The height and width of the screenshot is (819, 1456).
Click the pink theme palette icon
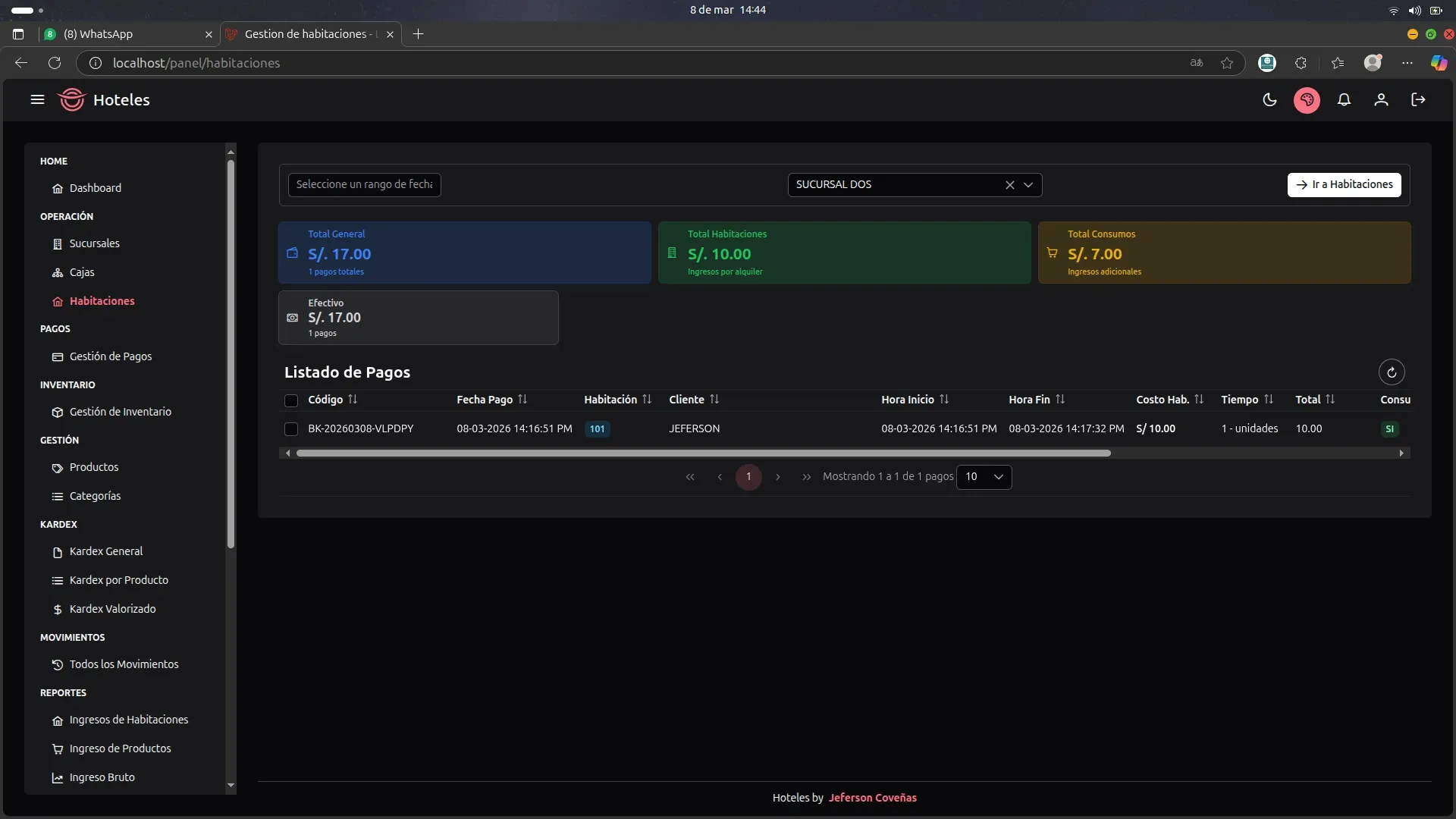click(x=1307, y=100)
